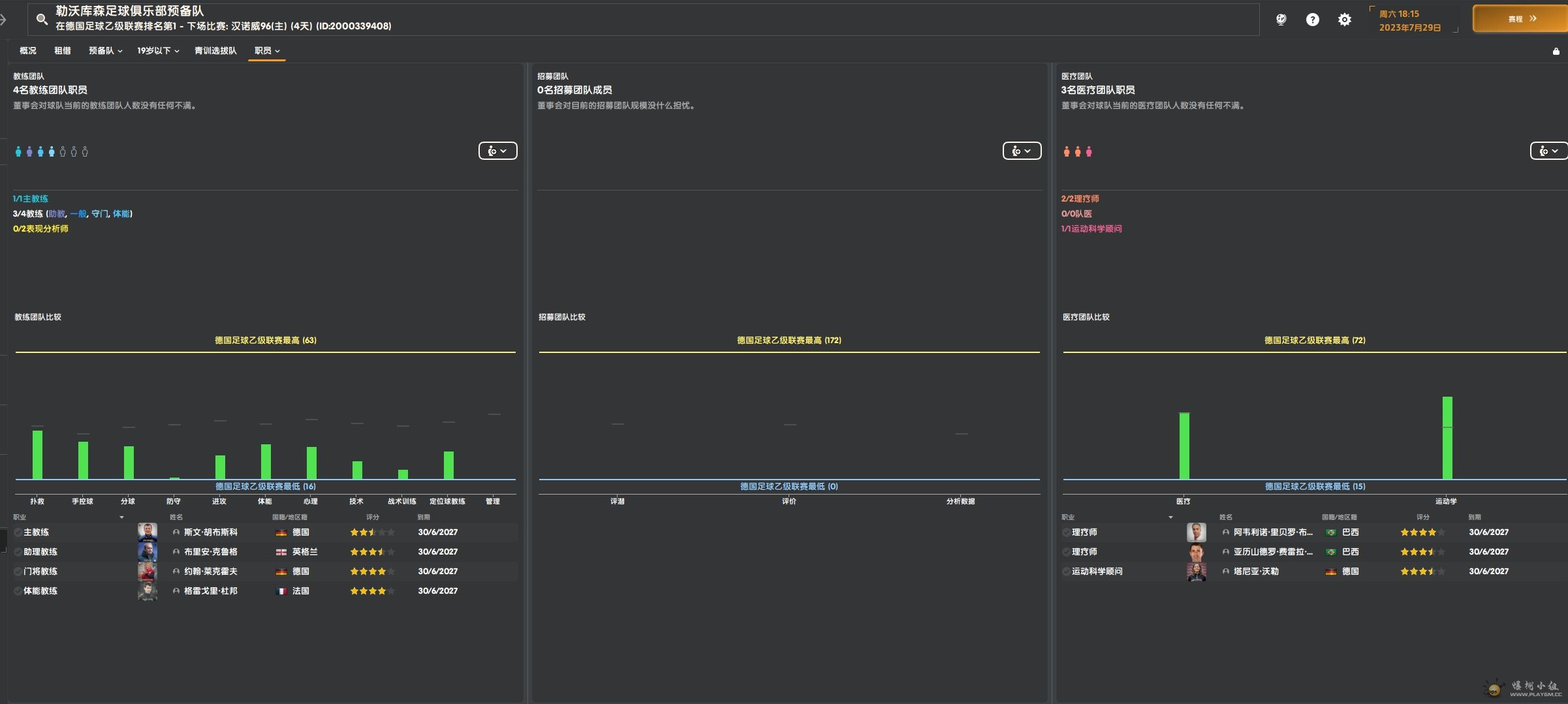The width and height of the screenshot is (1568, 704).
Task: Click the club title search field
Action: coord(643,19)
